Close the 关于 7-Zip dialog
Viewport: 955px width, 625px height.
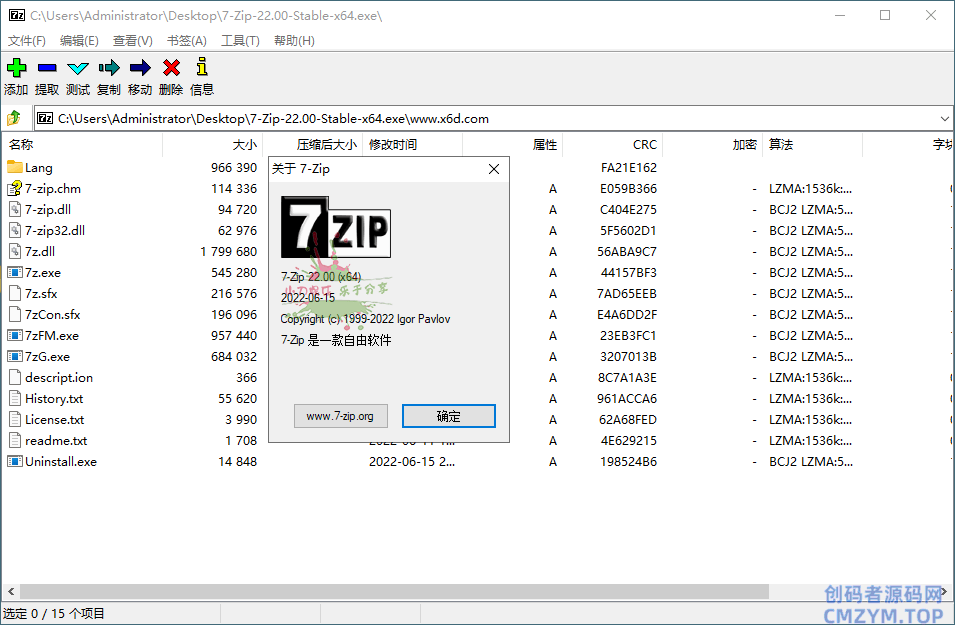[493, 169]
